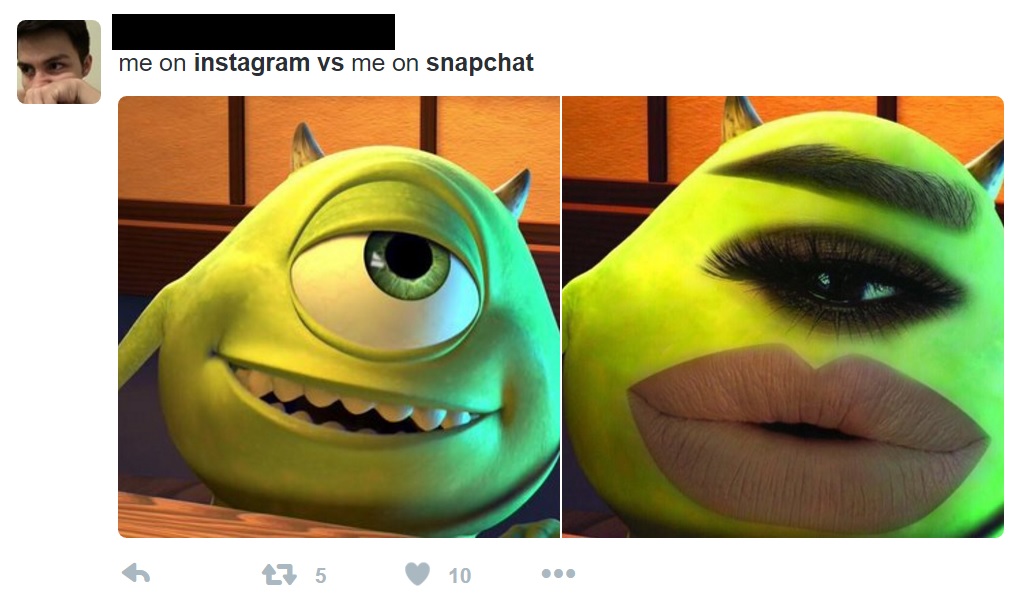Click the thick eyebrow in right image
The height and width of the screenshot is (601, 1019).
[845, 182]
